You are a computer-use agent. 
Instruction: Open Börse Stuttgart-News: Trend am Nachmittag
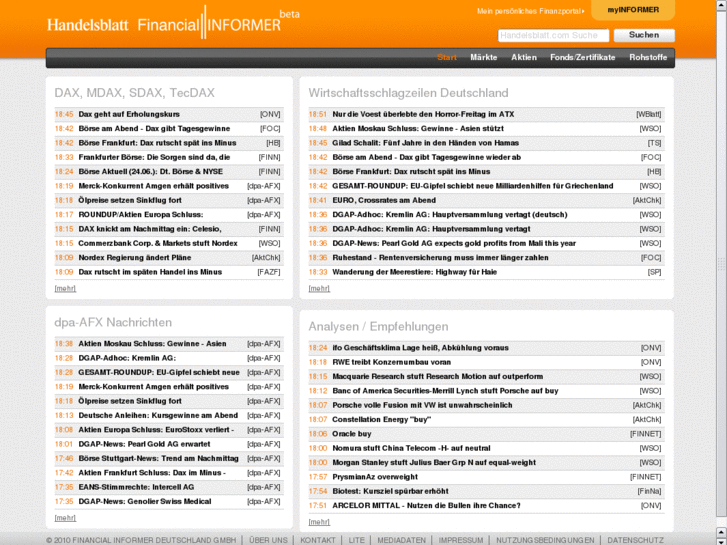tap(158, 459)
